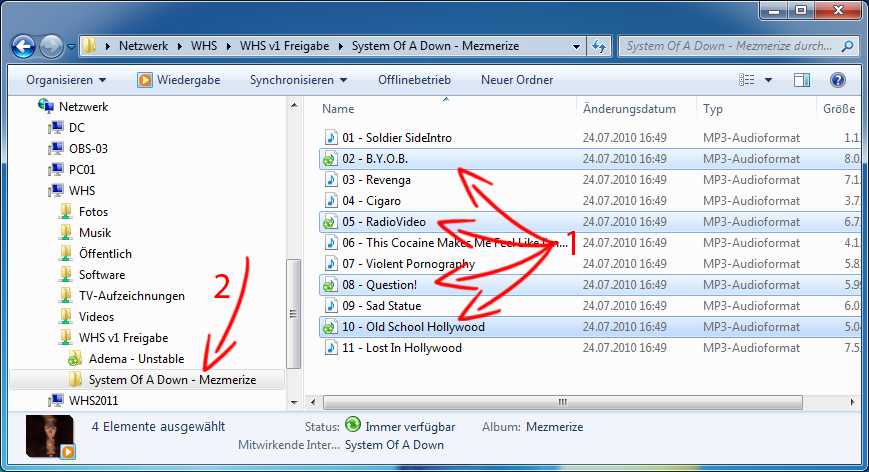Open the Adema - Unstable folder
Image resolution: width=869 pixels, height=472 pixels.
[136, 359]
